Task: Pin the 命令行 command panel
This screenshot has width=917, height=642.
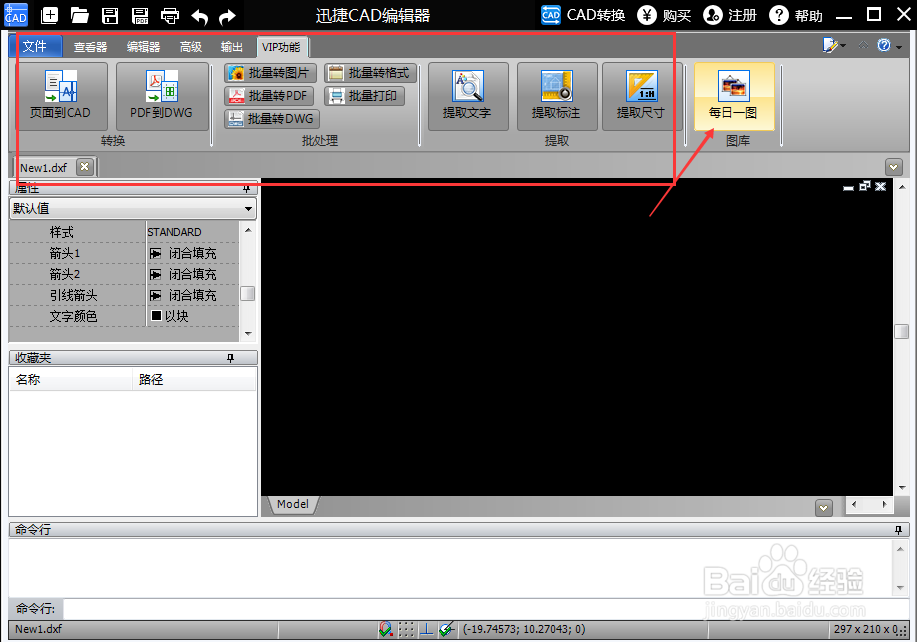Action: point(898,530)
